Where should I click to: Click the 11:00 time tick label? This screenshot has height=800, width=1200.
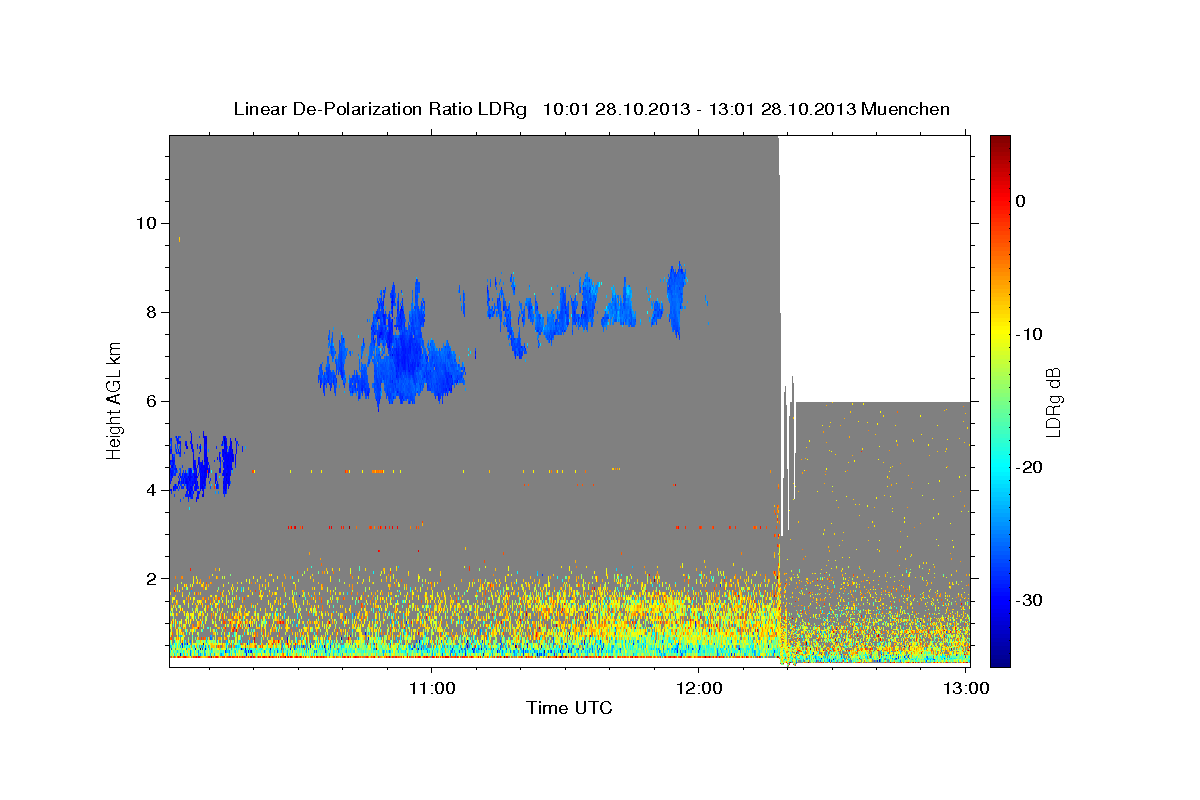pyautogui.click(x=432, y=688)
